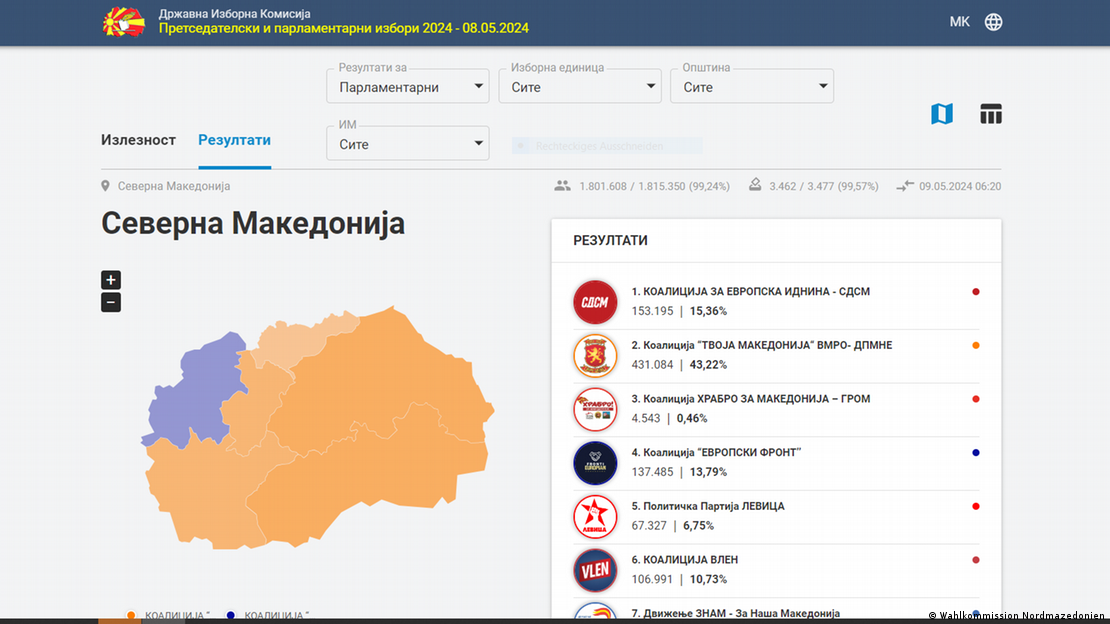Open the Резултати за dropdown

click(x=407, y=87)
